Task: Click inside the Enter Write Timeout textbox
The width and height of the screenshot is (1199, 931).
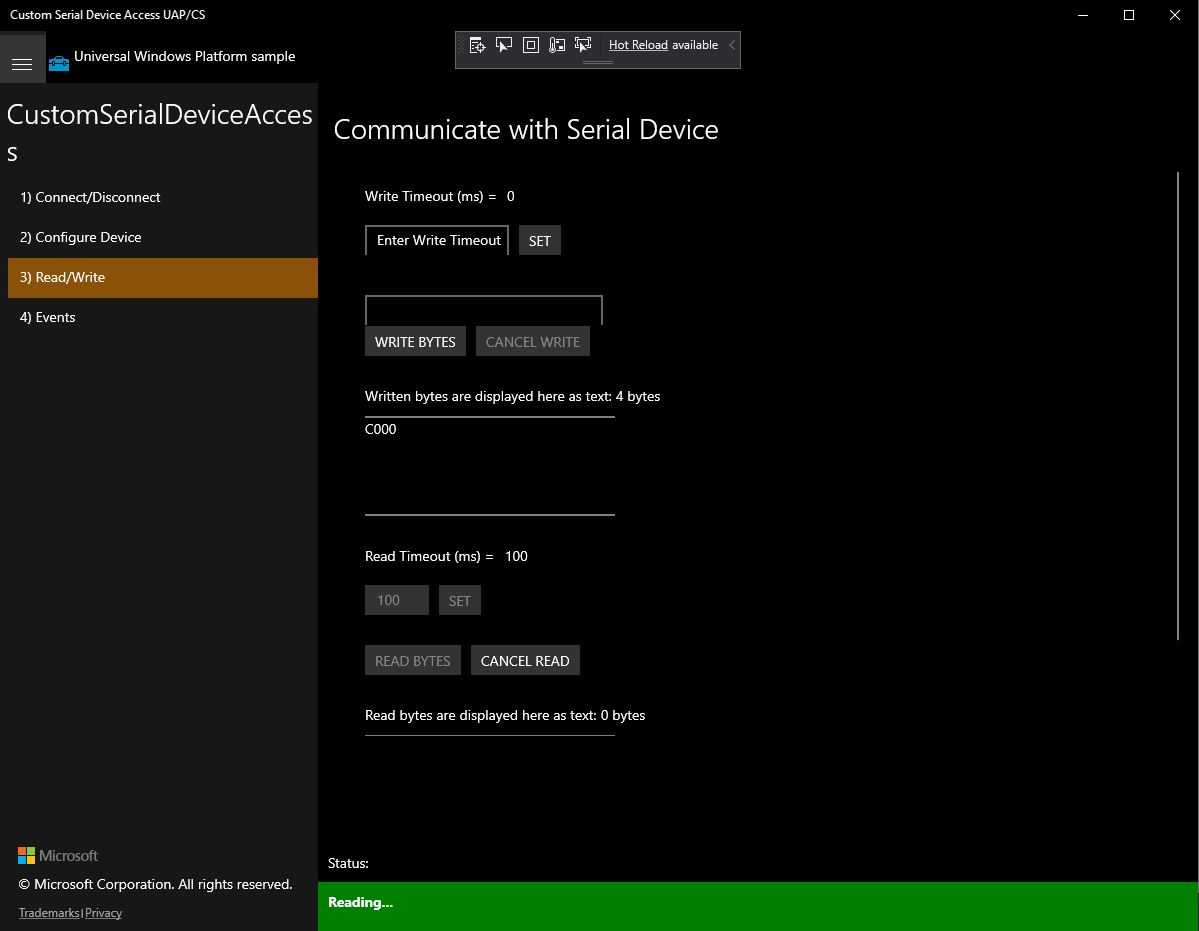Action: pyautogui.click(x=436, y=240)
